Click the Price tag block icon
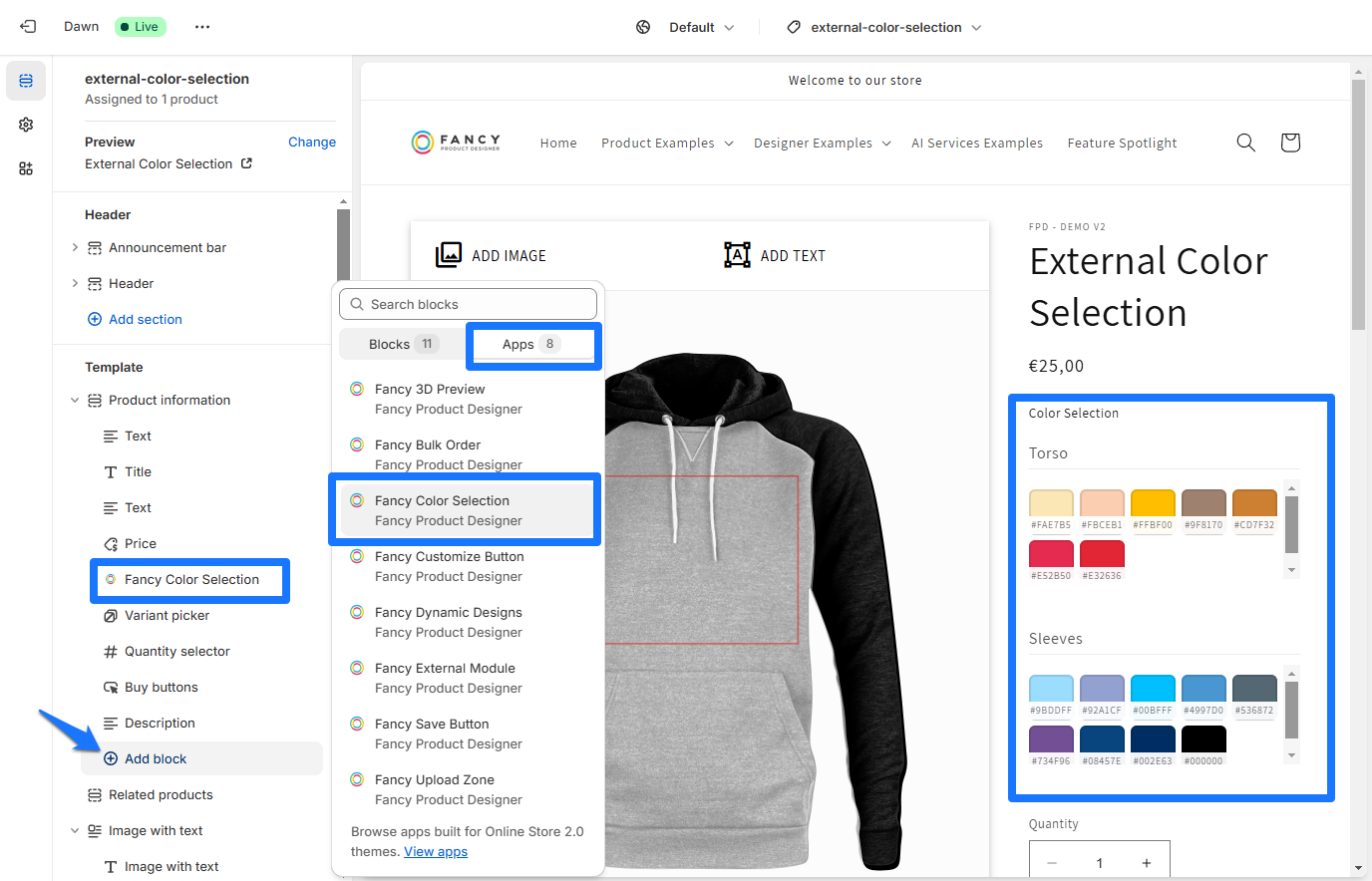The image size is (1372, 881). pyautogui.click(x=111, y=543)
